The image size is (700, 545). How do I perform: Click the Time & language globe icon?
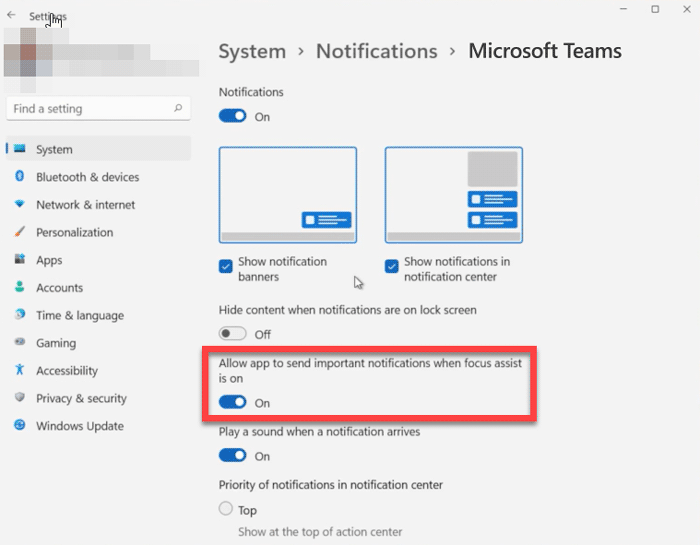[x=20, y=315]
